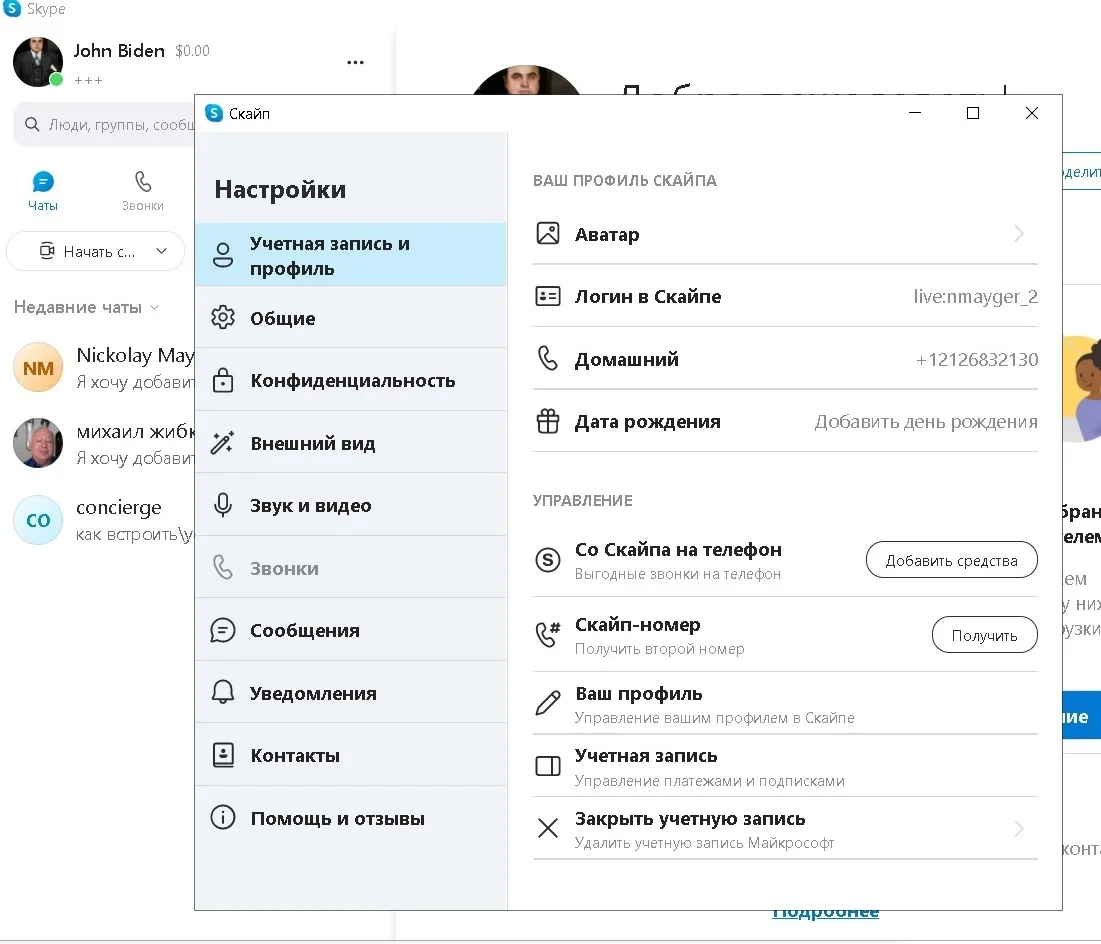
Task: Open the more options ellipsis near John Biden
Action: pyautogui.click(x=355, y=62)
